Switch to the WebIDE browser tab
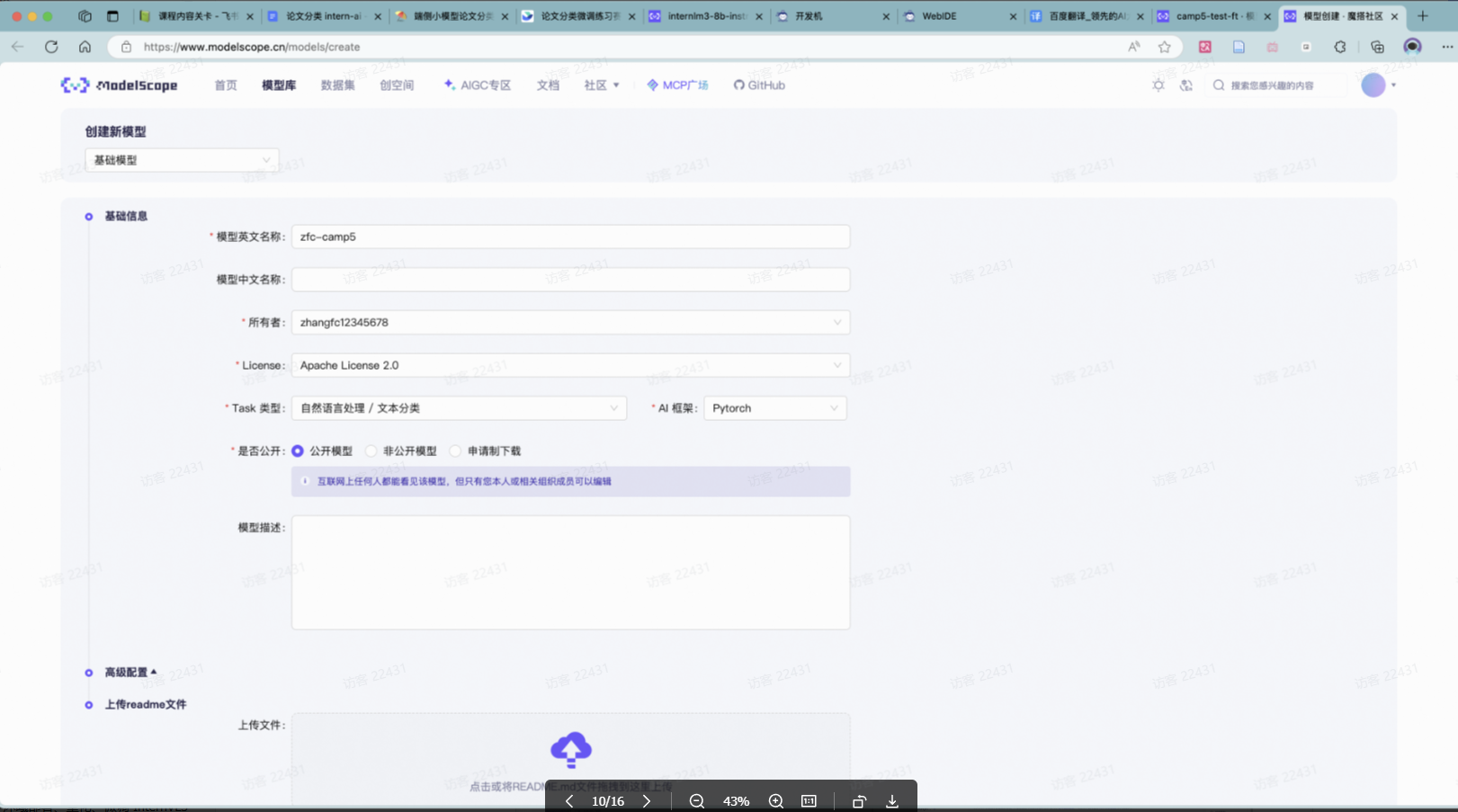This screenshot has width=1458, height=812. tap(959, 16)
